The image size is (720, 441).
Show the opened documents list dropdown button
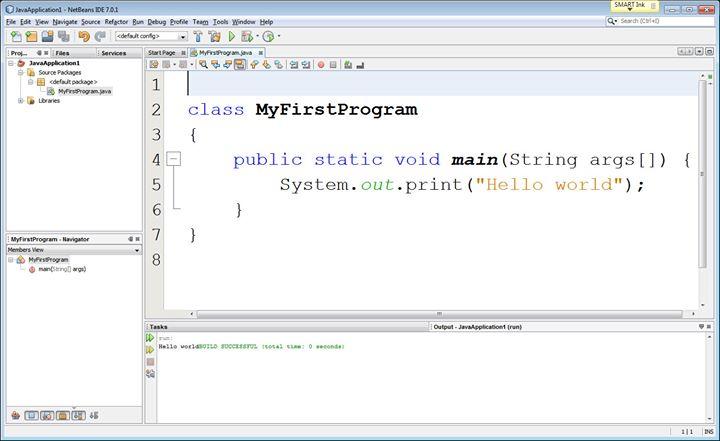click(x=699, y=51)
